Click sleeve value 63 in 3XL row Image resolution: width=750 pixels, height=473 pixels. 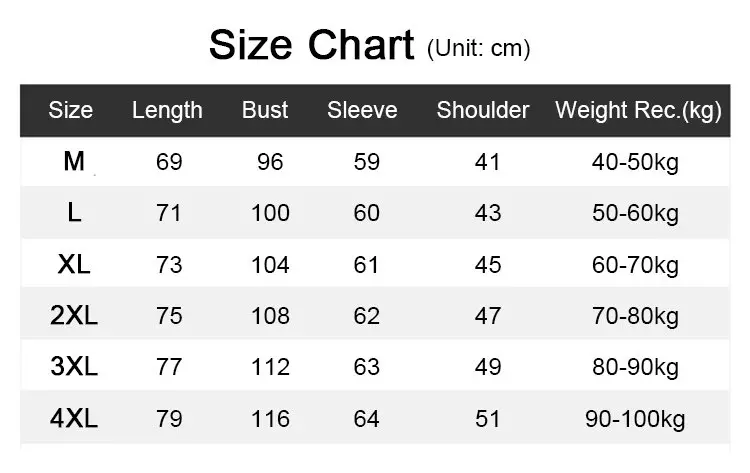[x=367, y=368]
